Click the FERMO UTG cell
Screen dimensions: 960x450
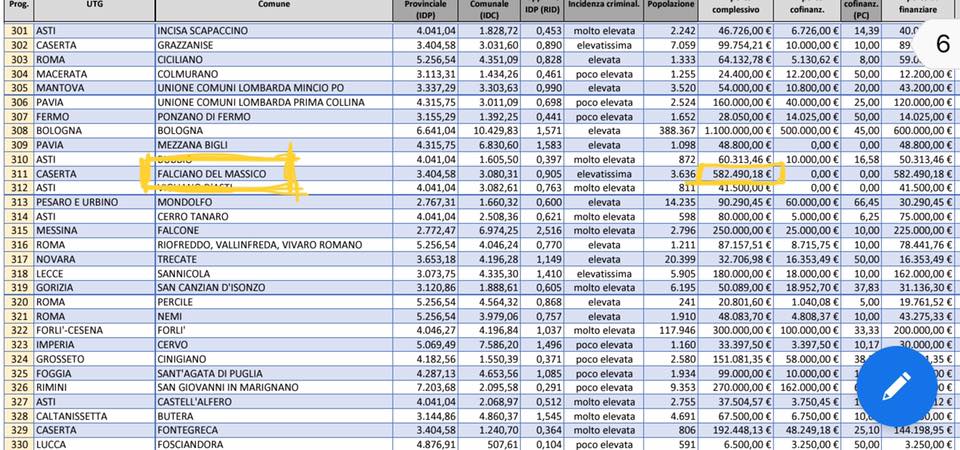click(x=94, y=116)
